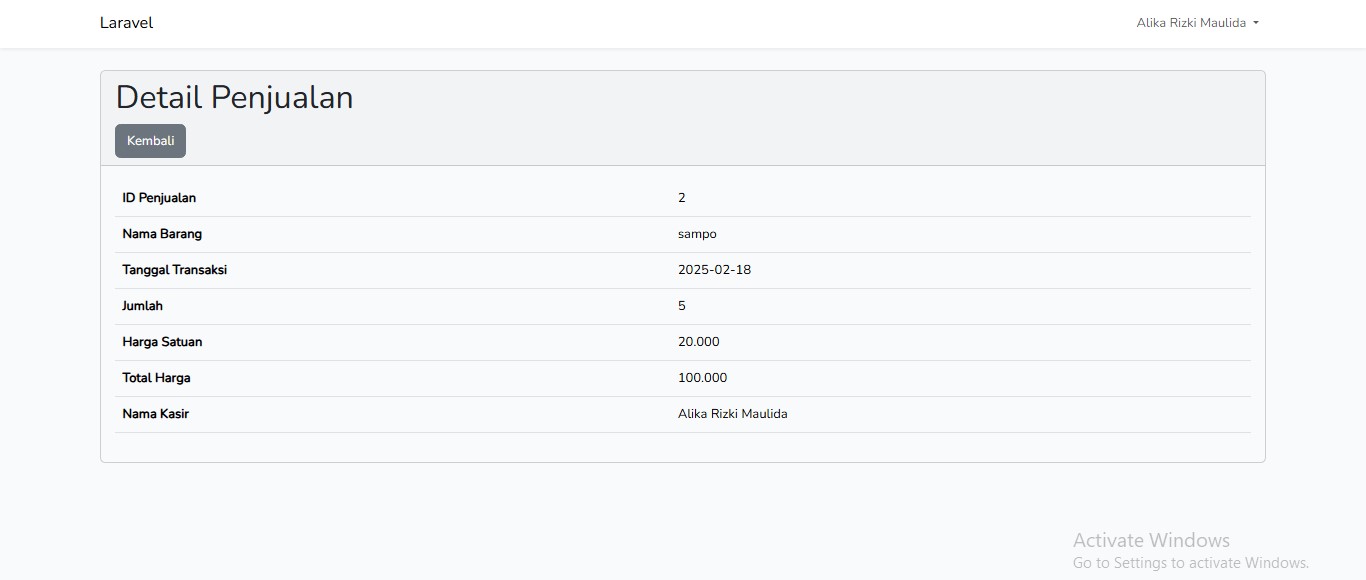1366x580 pixels.
Task: Select the Harga Satuan label
Action: 162,342
